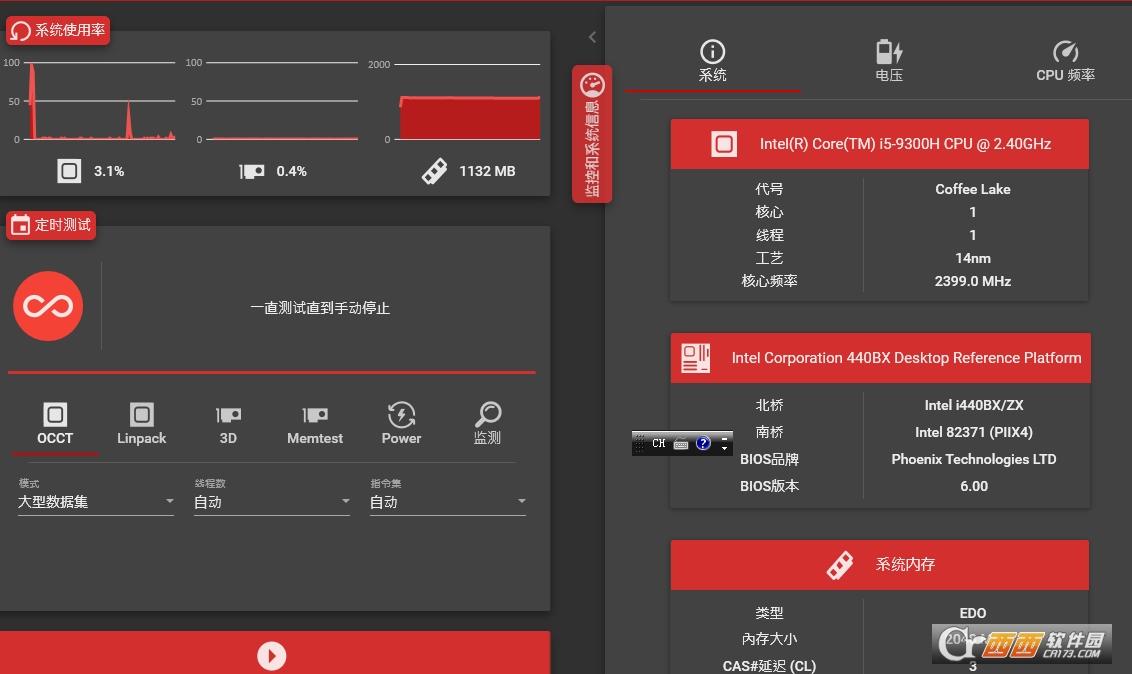Toggle the infinite loop test mode button

48,306
